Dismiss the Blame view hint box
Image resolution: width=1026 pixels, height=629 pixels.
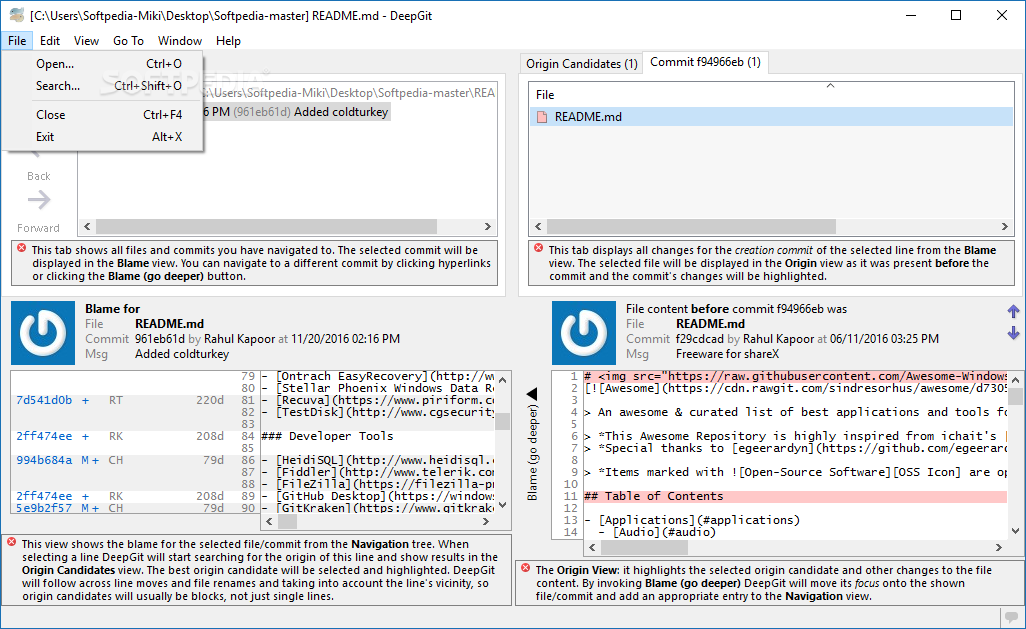(12, 543)
